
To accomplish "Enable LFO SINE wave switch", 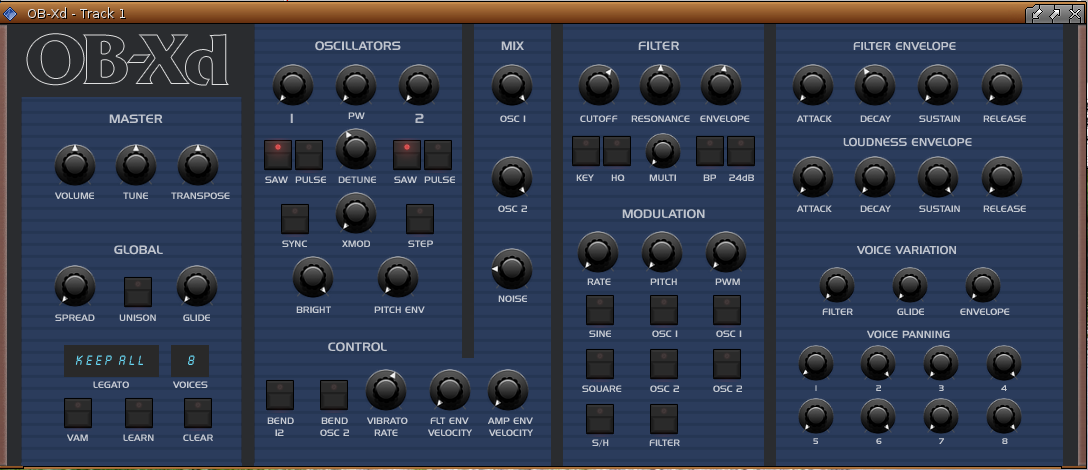I will pos(600,310).
